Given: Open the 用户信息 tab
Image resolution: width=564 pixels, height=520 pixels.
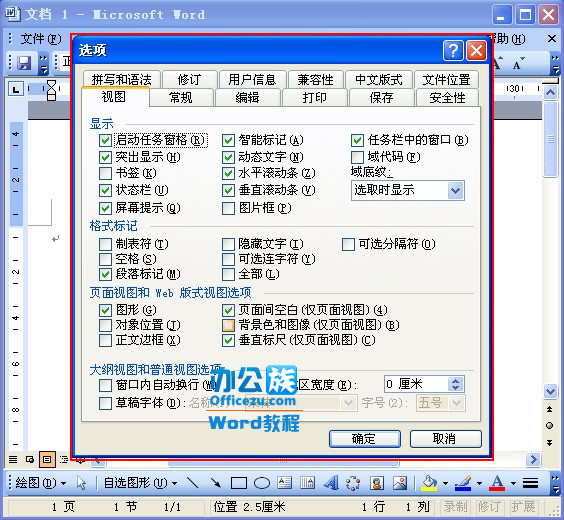Looking at the screenshot, I should click(253, 79).
